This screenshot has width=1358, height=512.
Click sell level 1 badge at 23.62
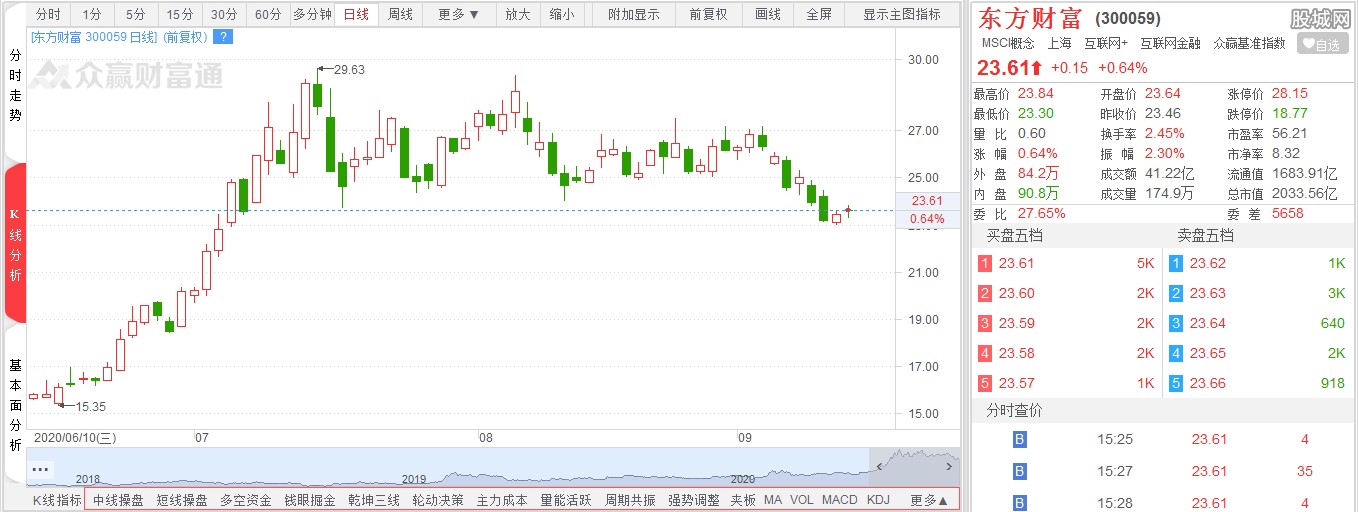coord(1177,264)
